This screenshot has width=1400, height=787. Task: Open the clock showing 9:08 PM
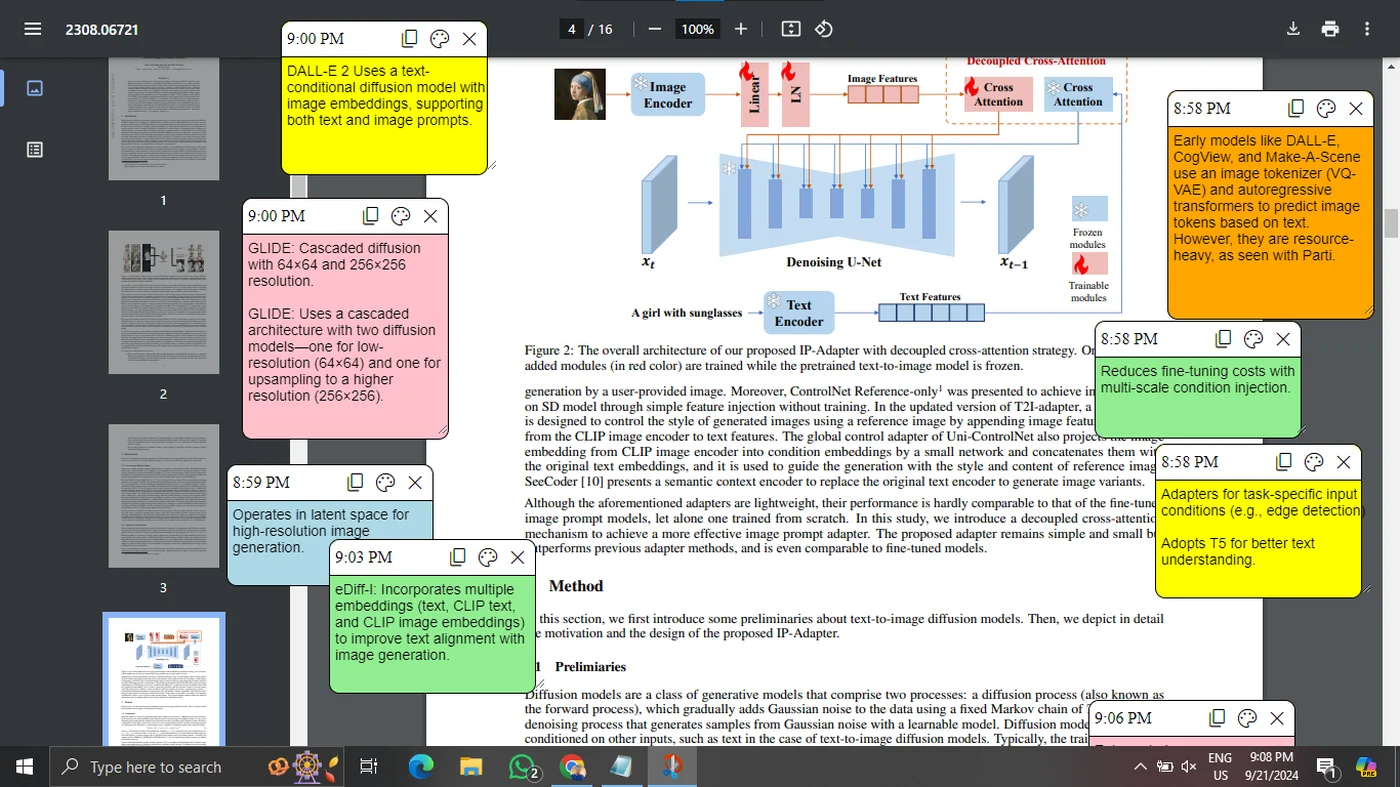click(1269, 767)
